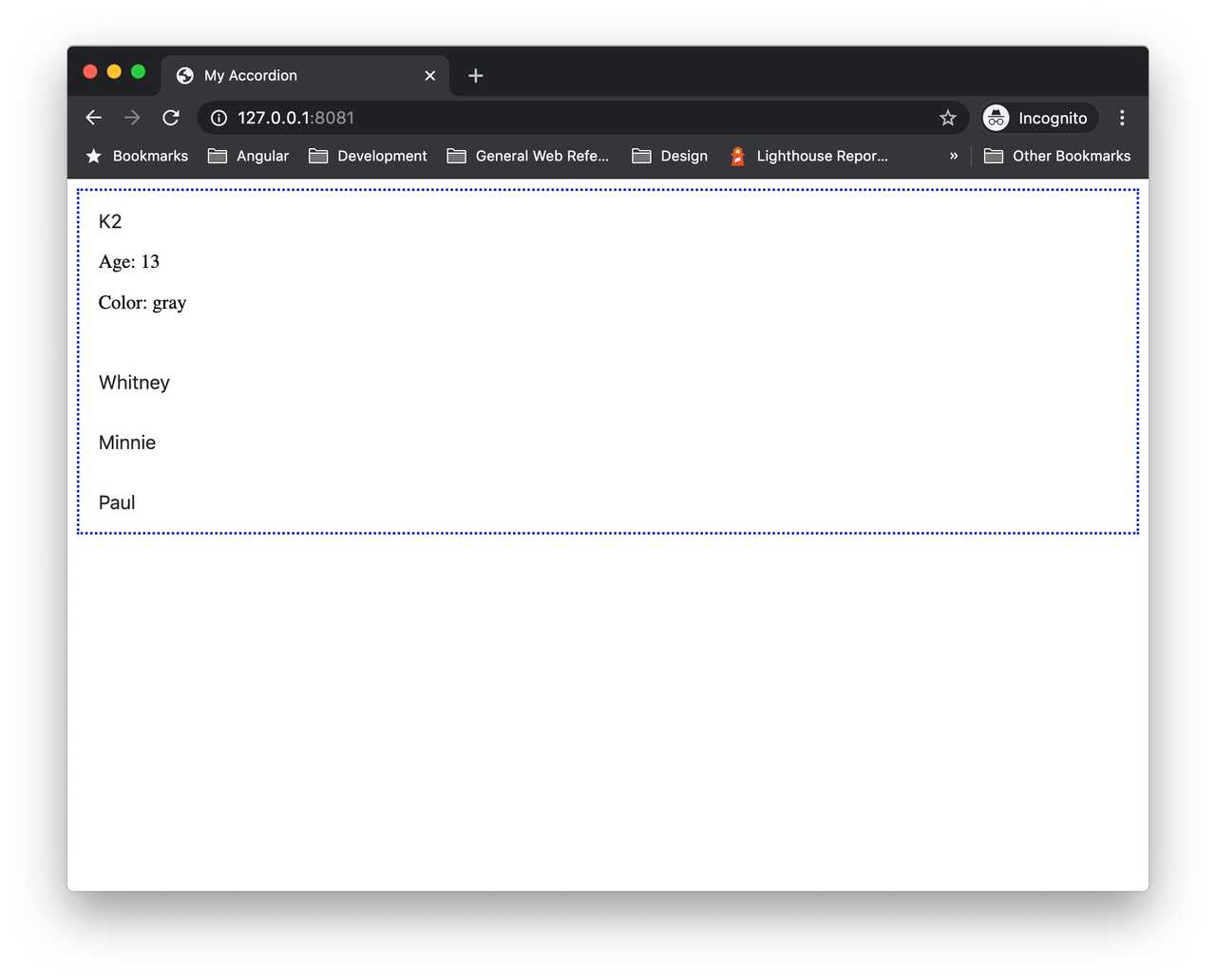Click the overflow chevron on the bookmarks bar

click(x=953, y=156)
